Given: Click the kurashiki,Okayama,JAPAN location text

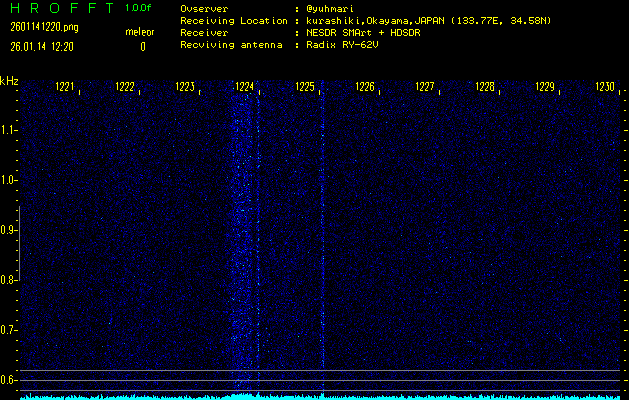Looking at the screenshot, I should click(x=428, y=21).
